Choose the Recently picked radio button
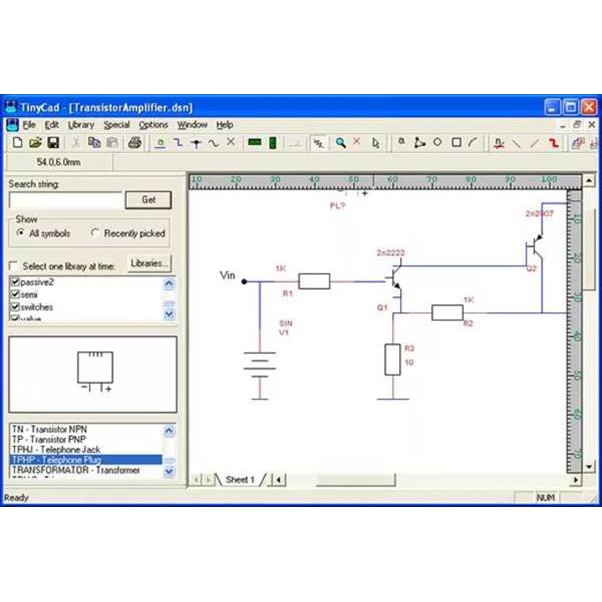This screenshot has height=602, width=602. coord(95,233)
